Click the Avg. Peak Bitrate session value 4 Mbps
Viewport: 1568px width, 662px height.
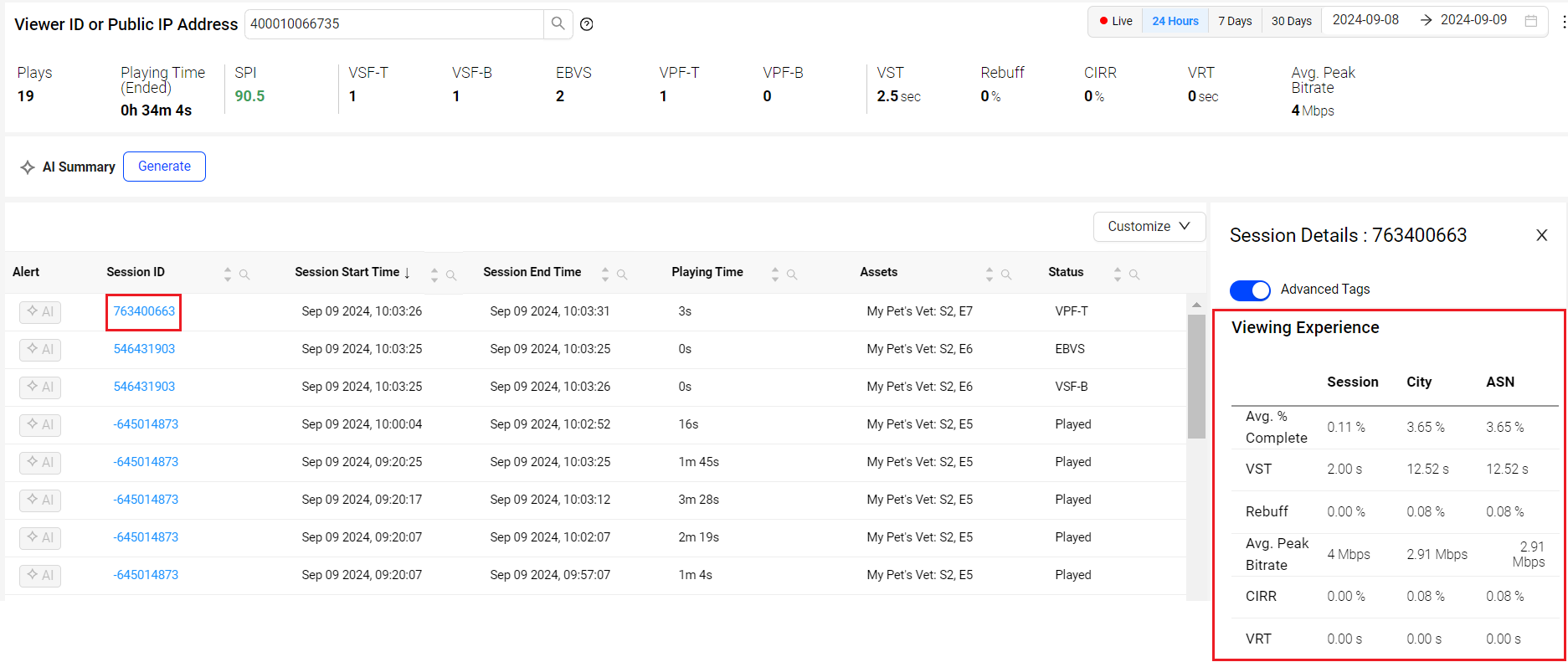pos(1349,555)
